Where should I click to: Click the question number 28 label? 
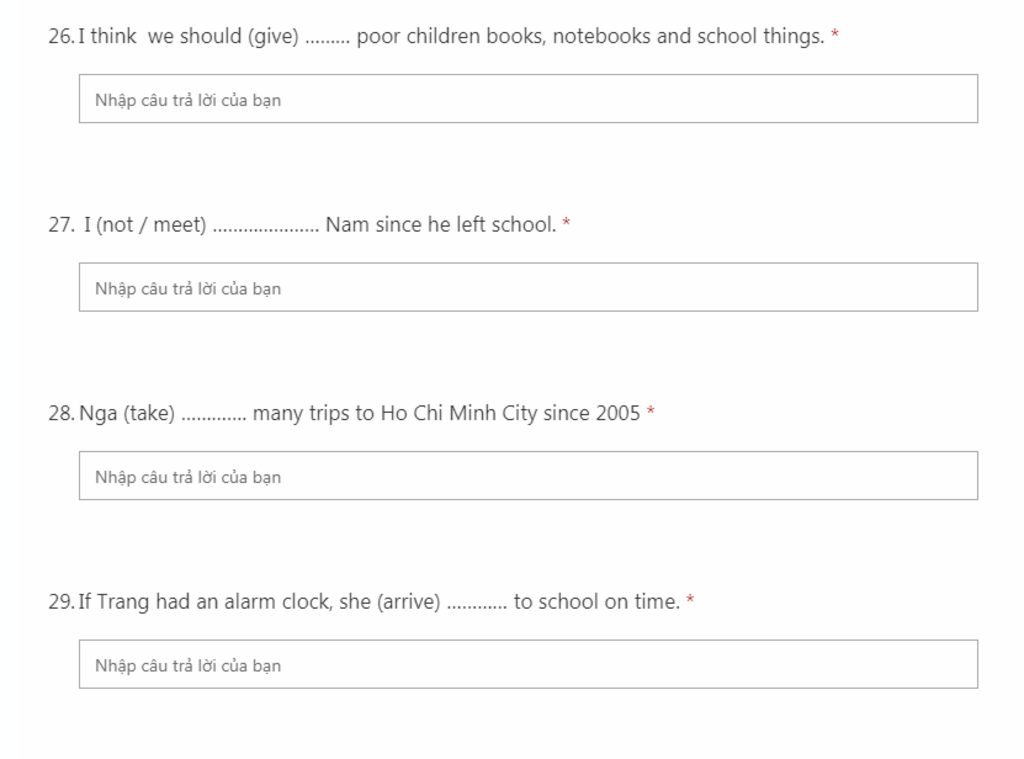pyautogui.click(x=61, y=413)
